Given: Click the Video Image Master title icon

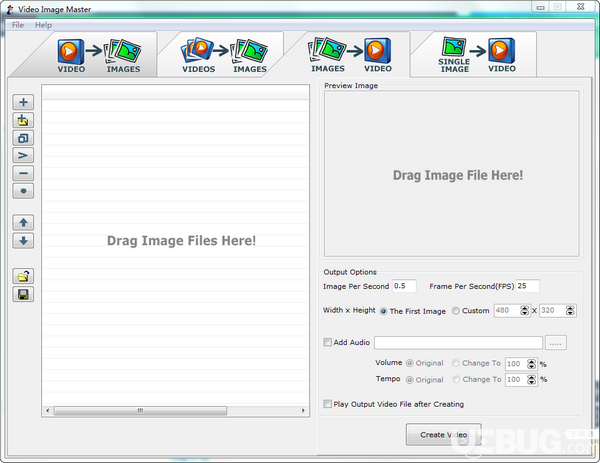Looking at the screenshot, I should [x=10, y=10].
